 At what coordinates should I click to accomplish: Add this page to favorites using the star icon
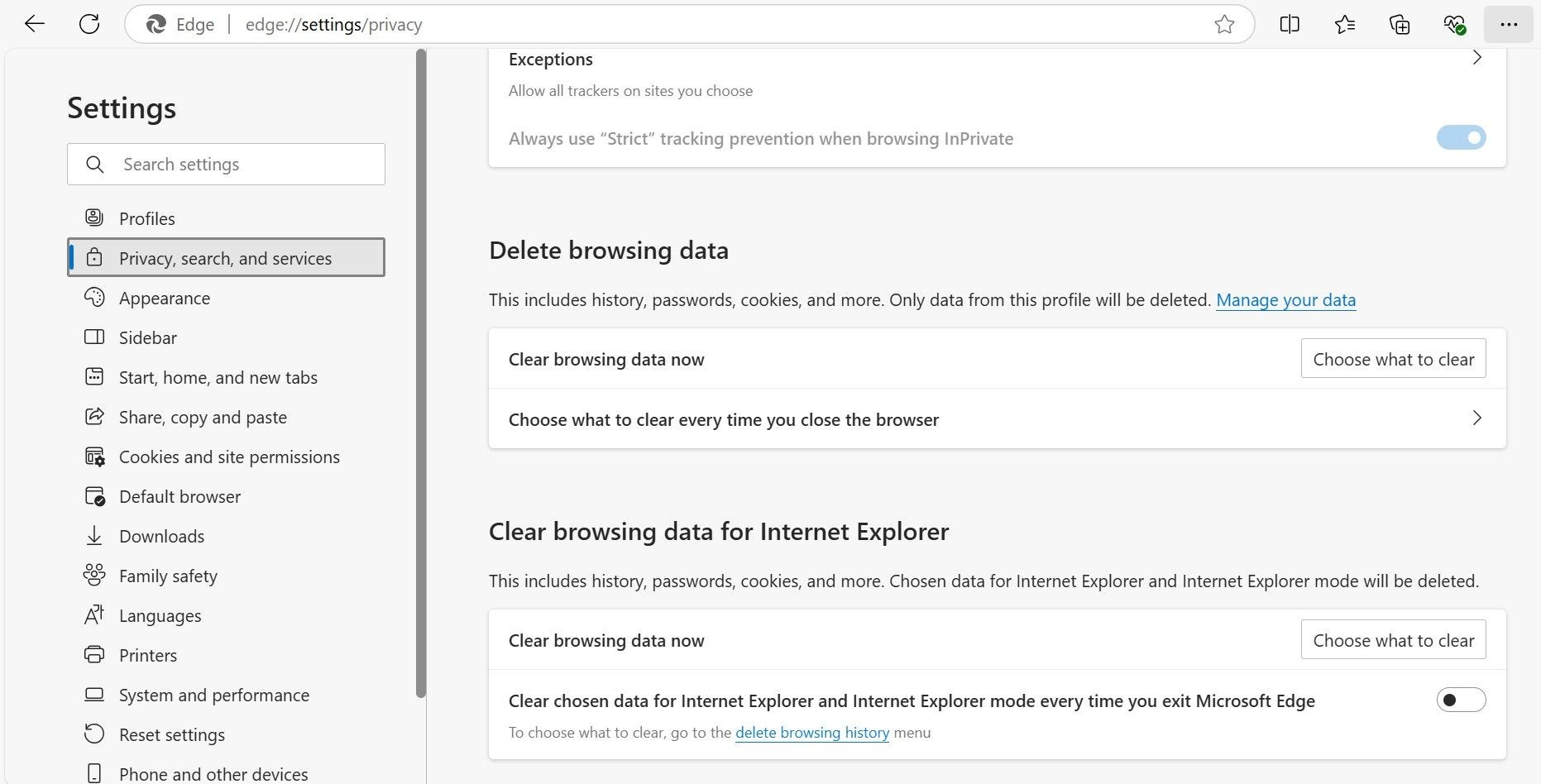(1224, 24)
